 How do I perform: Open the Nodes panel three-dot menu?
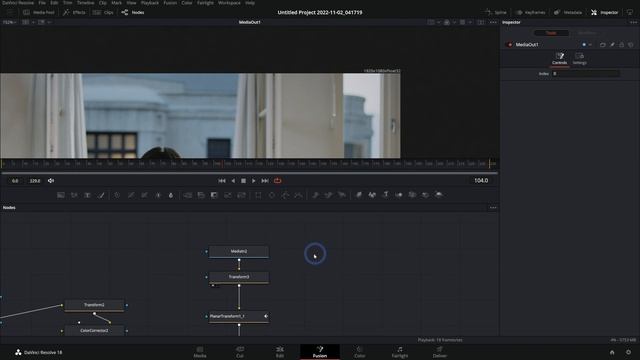[493, 207]
